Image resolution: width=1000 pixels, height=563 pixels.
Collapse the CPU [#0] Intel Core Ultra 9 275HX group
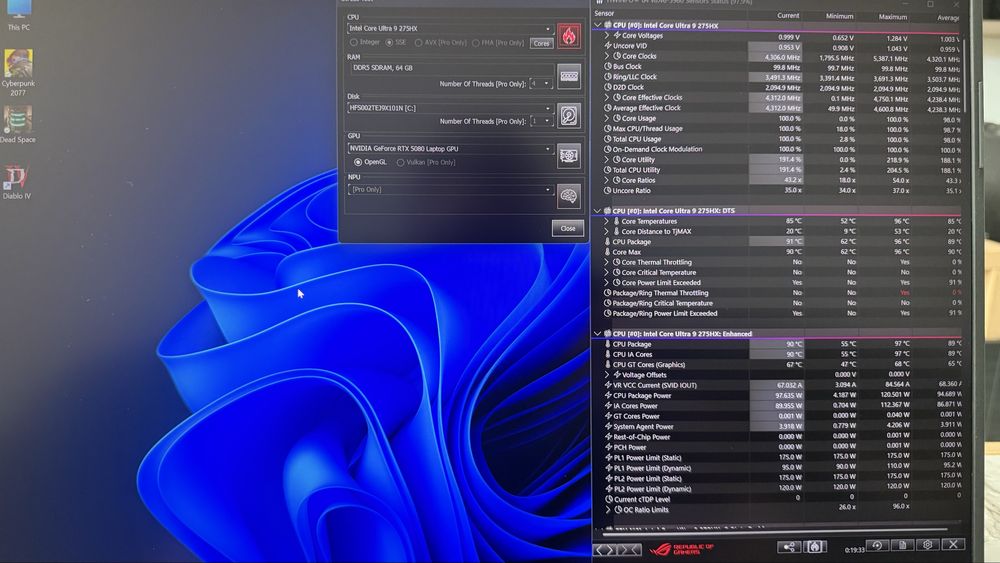(598, 26)
